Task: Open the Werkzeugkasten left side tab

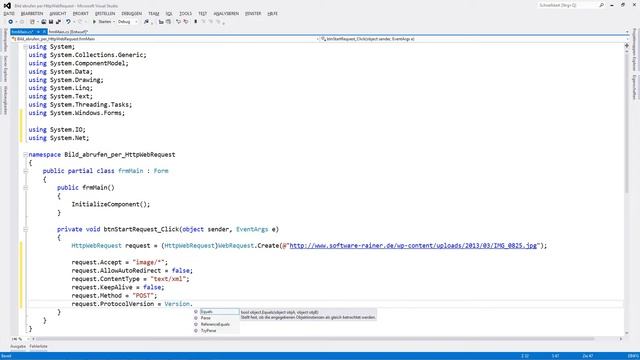Action: click(5, 100)
